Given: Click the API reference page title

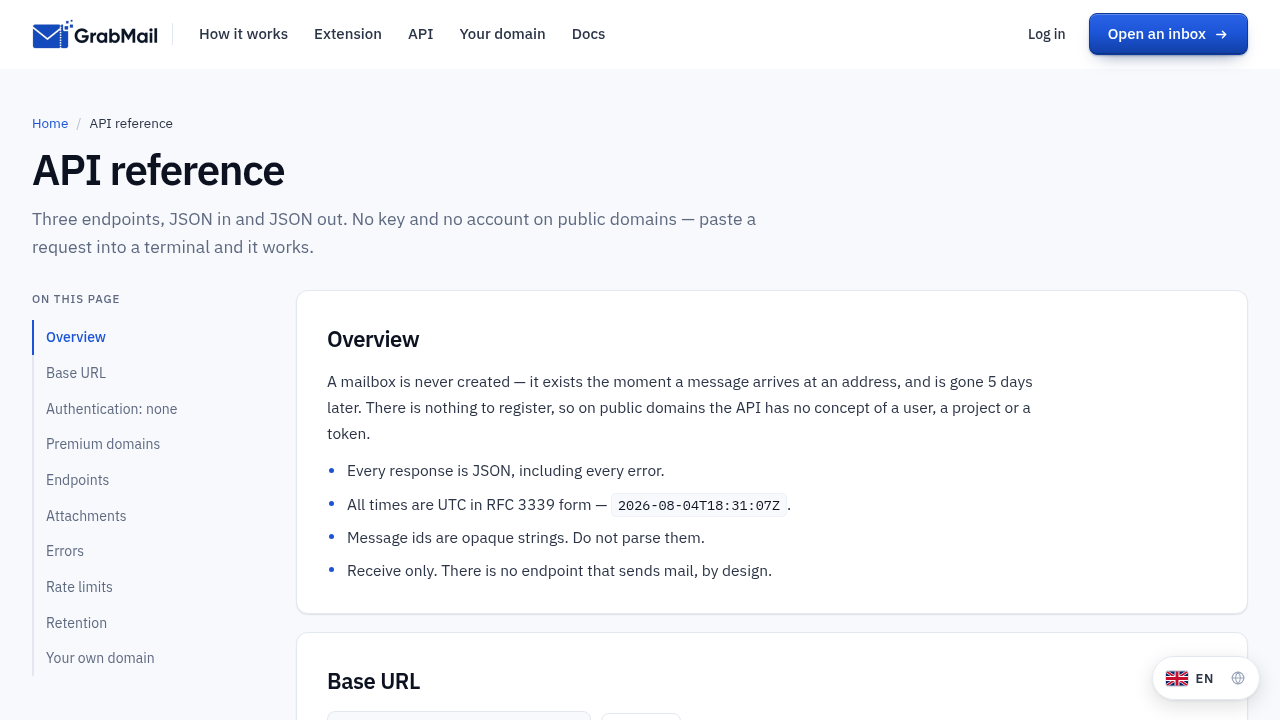Looking at the screenshot, I should pos(158,171).
